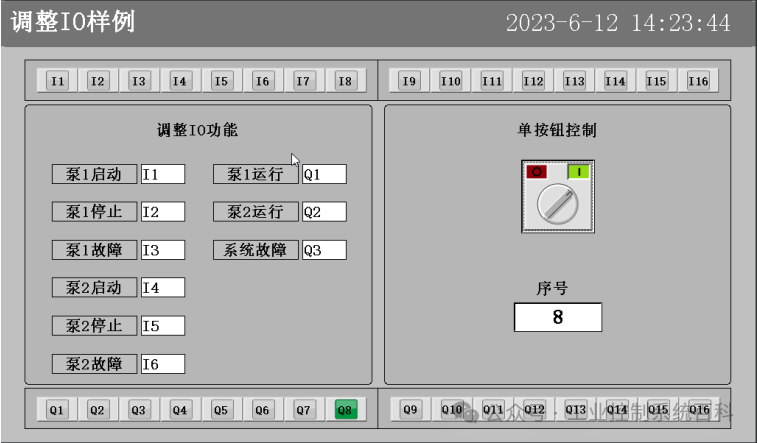Screen dimensions: 758x443
Task: Toggle the I7 input indicator button
Action: tap(303, 81)
